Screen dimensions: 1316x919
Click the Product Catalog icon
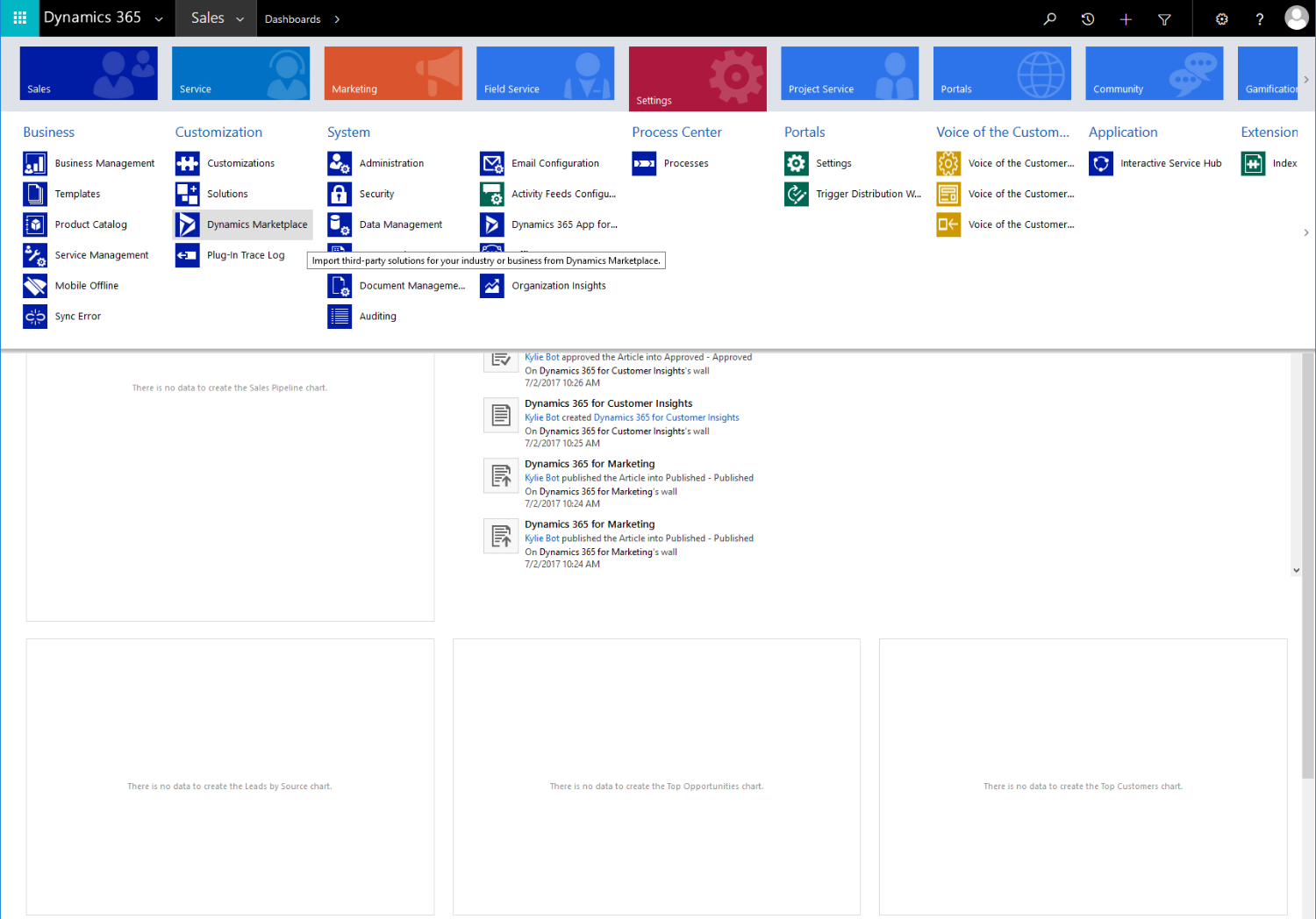(x=35, y=224)
